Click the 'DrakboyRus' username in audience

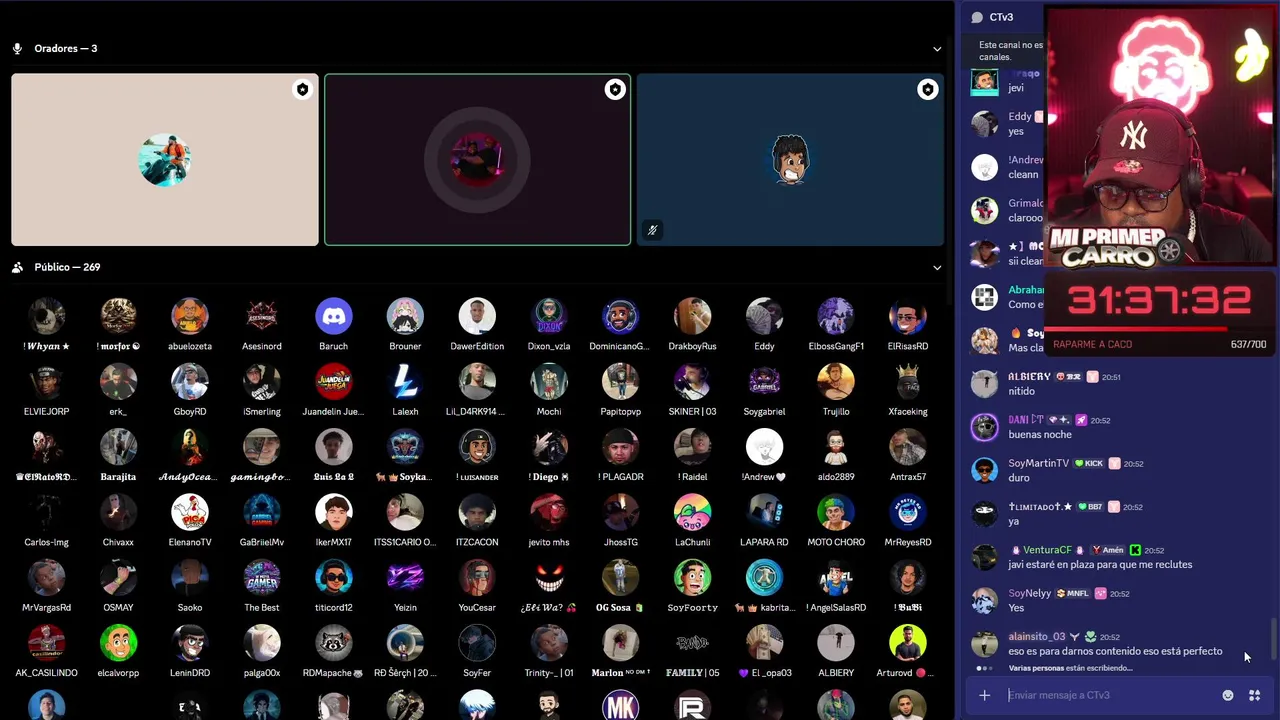pyautogui.click(x=692, y=346)
